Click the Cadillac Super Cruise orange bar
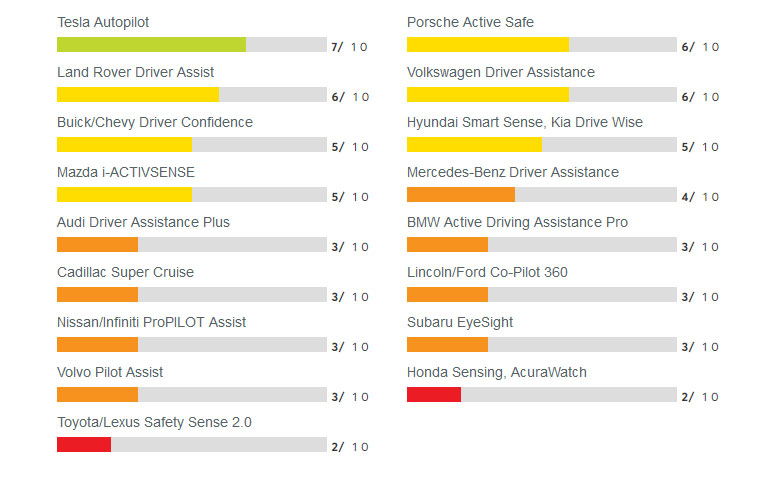 pyautogui.click(x=97, y=294)
